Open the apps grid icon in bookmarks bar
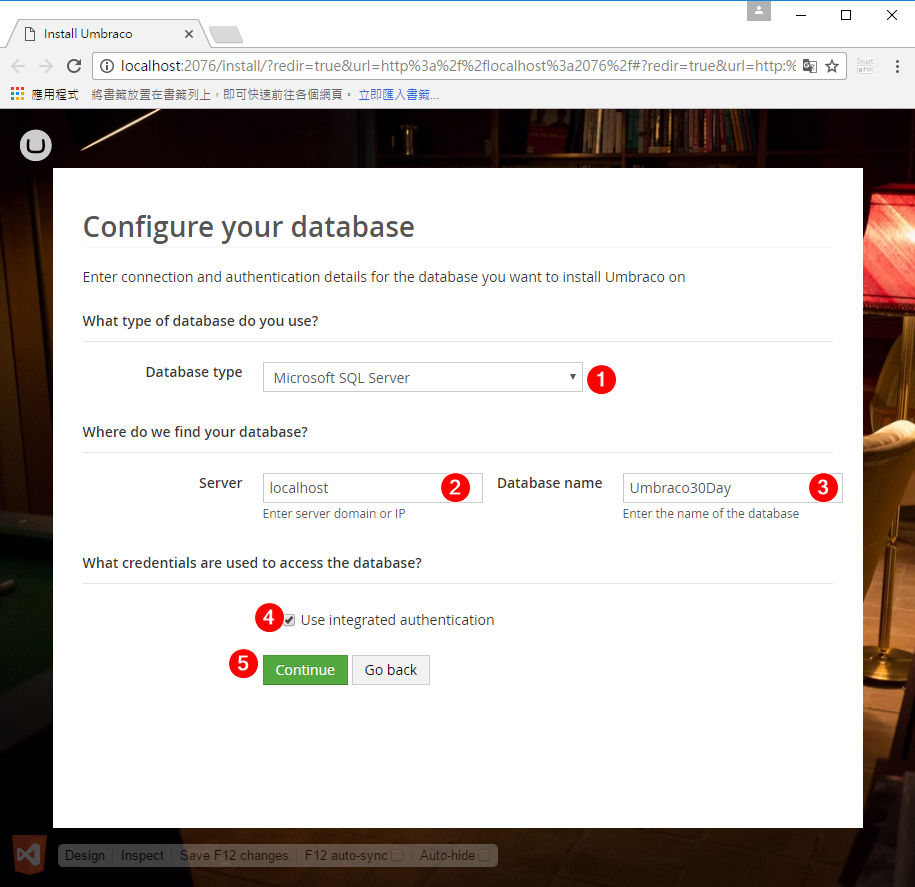This screenshot has height=887, width=915. click(18, 94)
